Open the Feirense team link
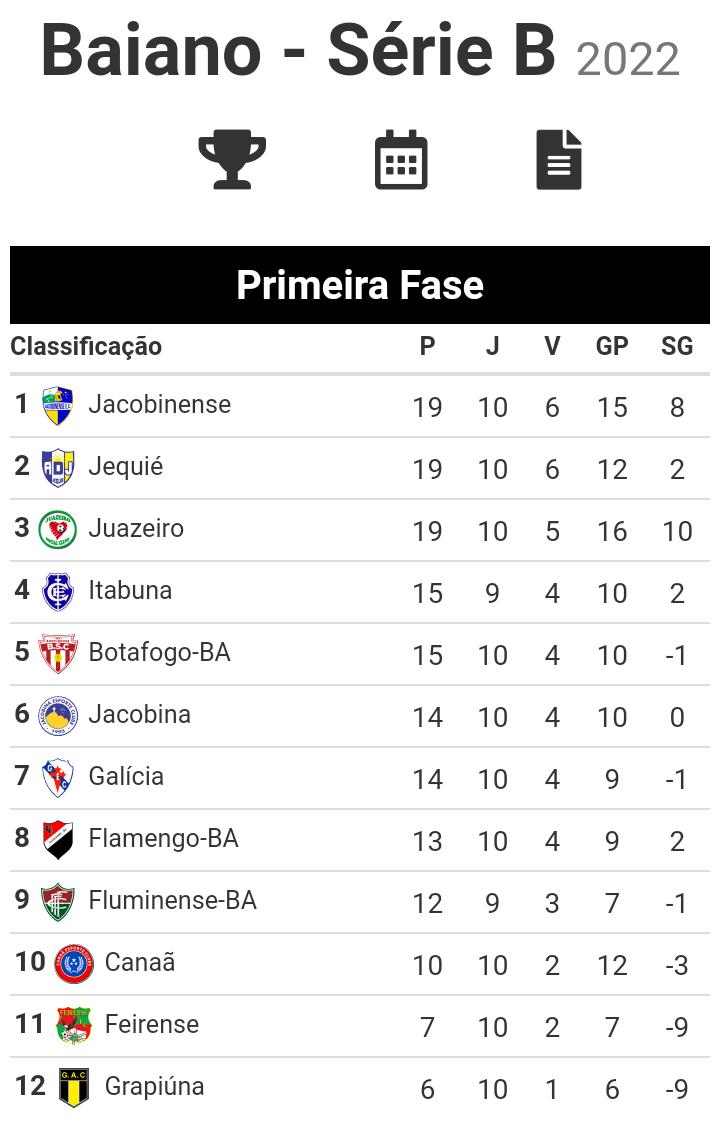The height and width of the screenshot is (1137, 720). [x=151, y=1025]
